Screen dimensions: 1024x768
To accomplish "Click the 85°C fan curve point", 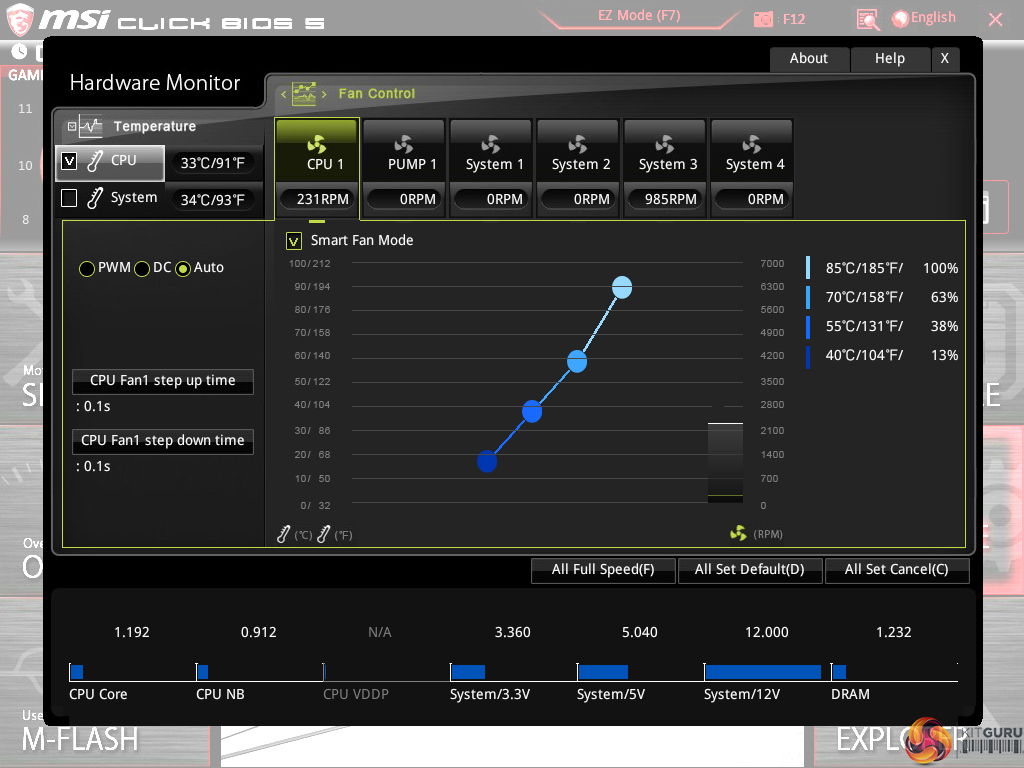I will pyautogui.click(x=622, y=287).
